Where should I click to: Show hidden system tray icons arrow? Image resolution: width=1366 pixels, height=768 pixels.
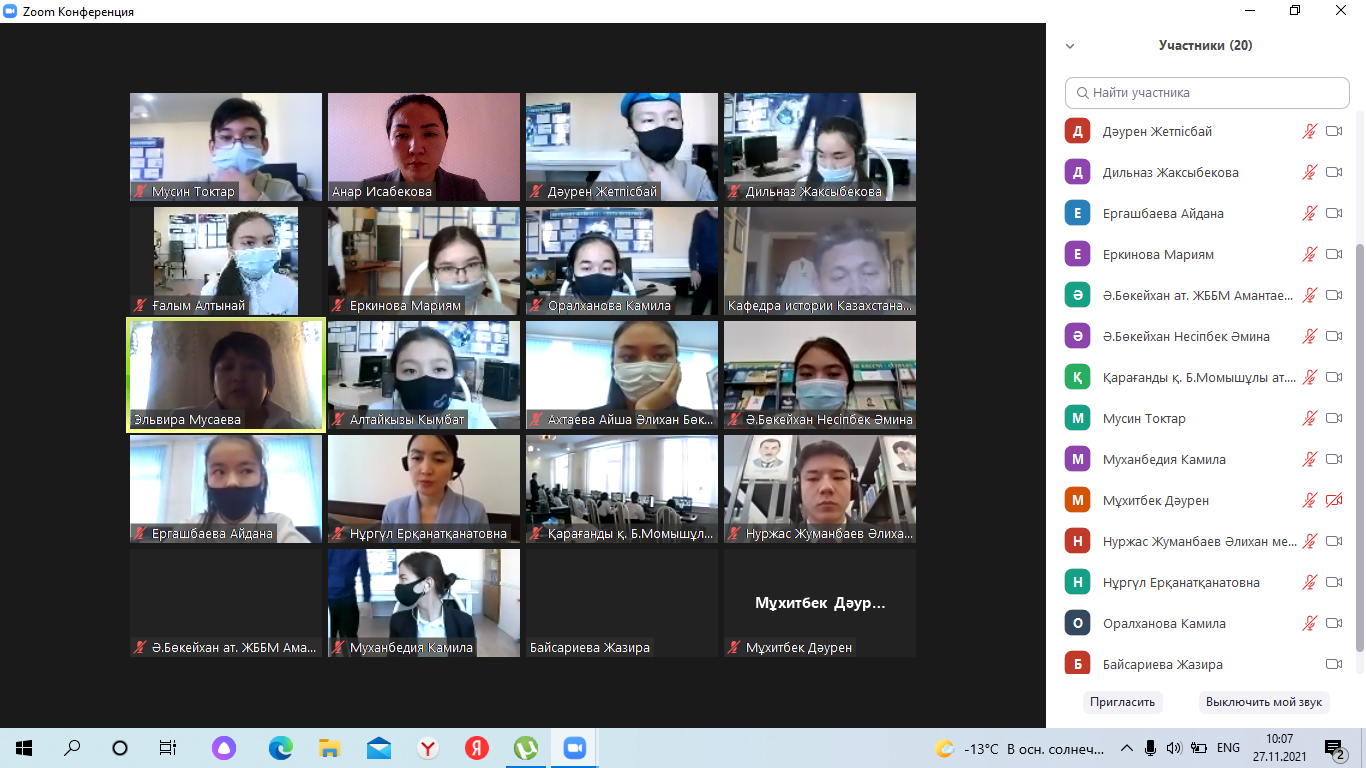[1126, 748]
